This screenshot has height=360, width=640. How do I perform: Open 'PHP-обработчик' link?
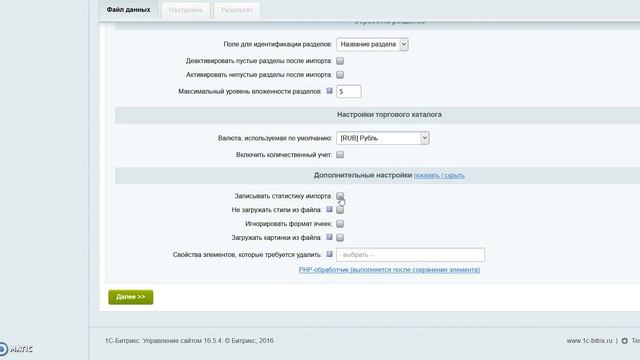click(x=389, y=270)
